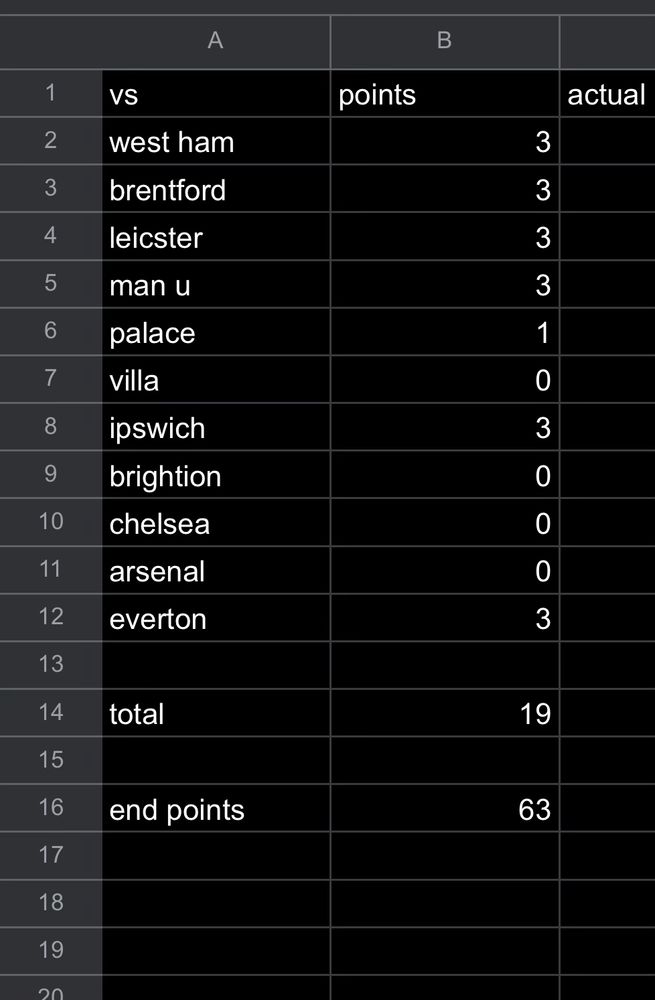Select the points cell for palace
The height and width of the screenshot is (1000, 655).
coord(444,333)
